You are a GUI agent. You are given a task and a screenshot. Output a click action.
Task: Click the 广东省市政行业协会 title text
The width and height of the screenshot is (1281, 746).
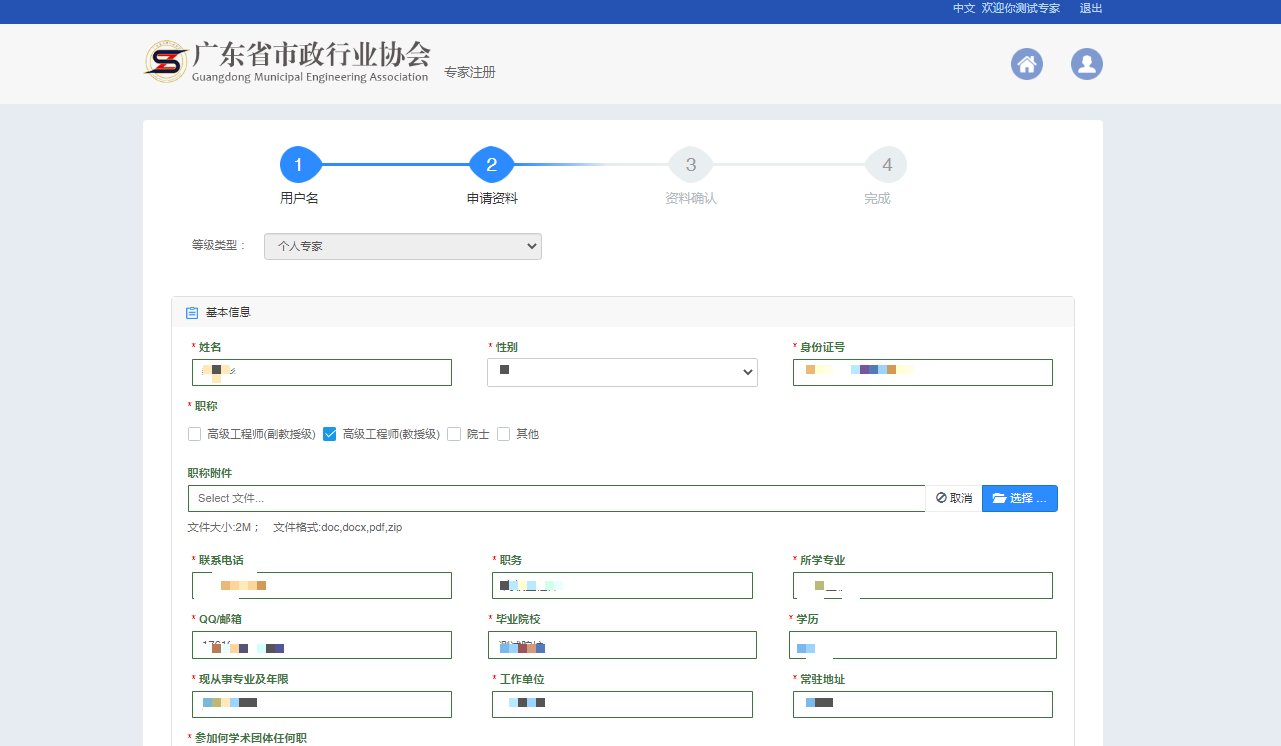click(x=311, y=54)
